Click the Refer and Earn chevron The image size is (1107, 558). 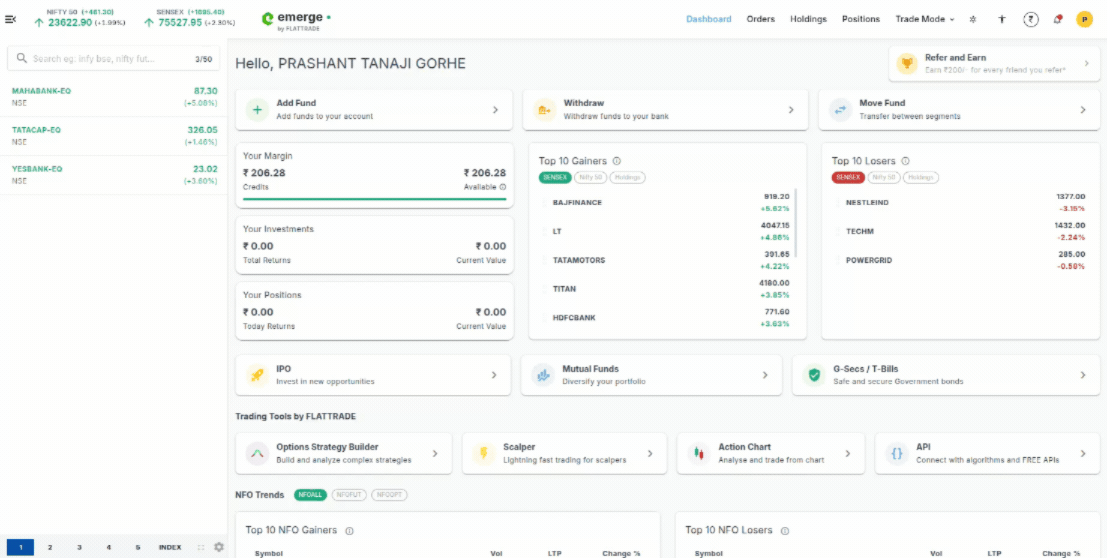[x=1086, y=64]
